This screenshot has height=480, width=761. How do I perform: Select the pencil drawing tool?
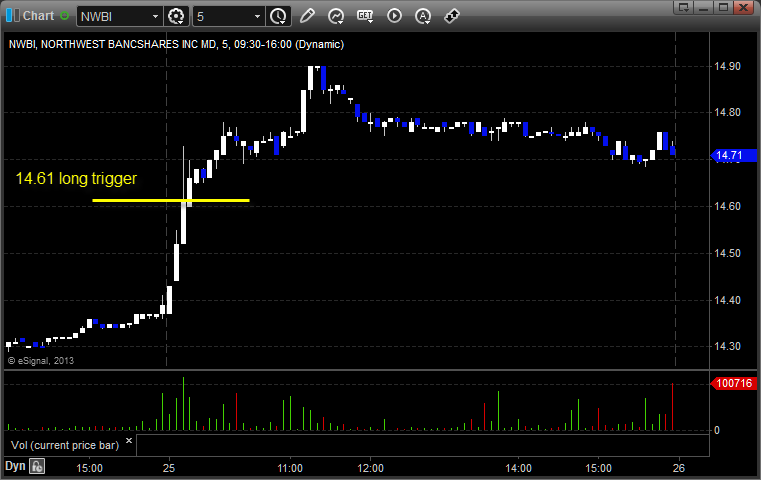click(x=307, y=16)
